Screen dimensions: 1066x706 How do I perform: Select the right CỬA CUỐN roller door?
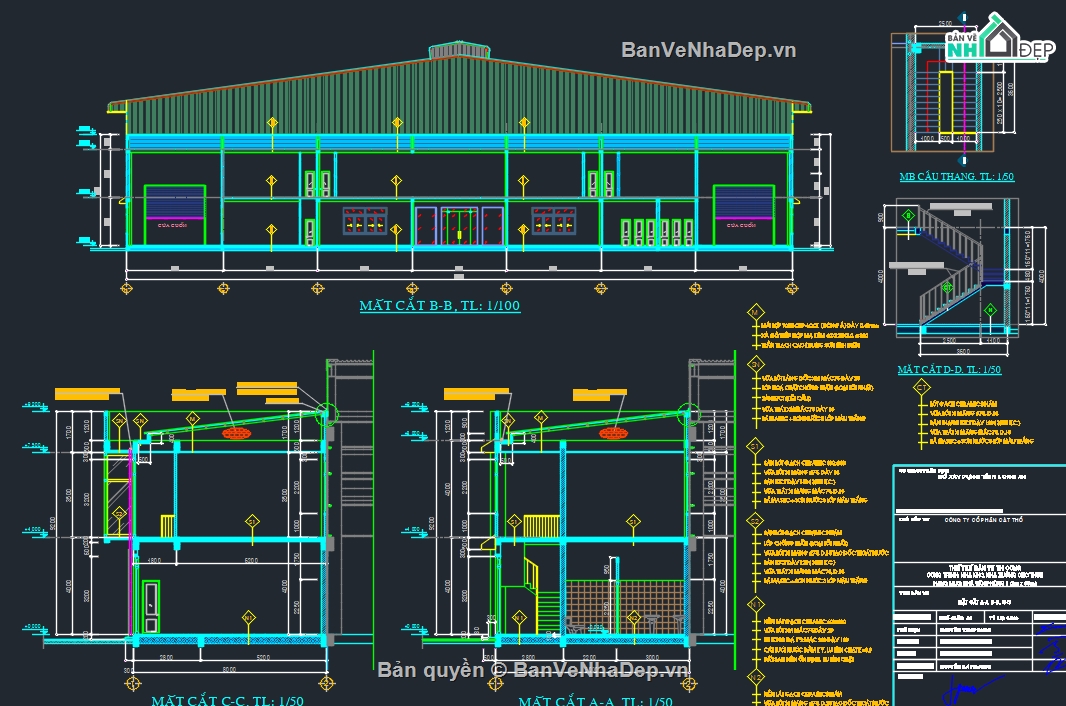(x=743, y=214)
